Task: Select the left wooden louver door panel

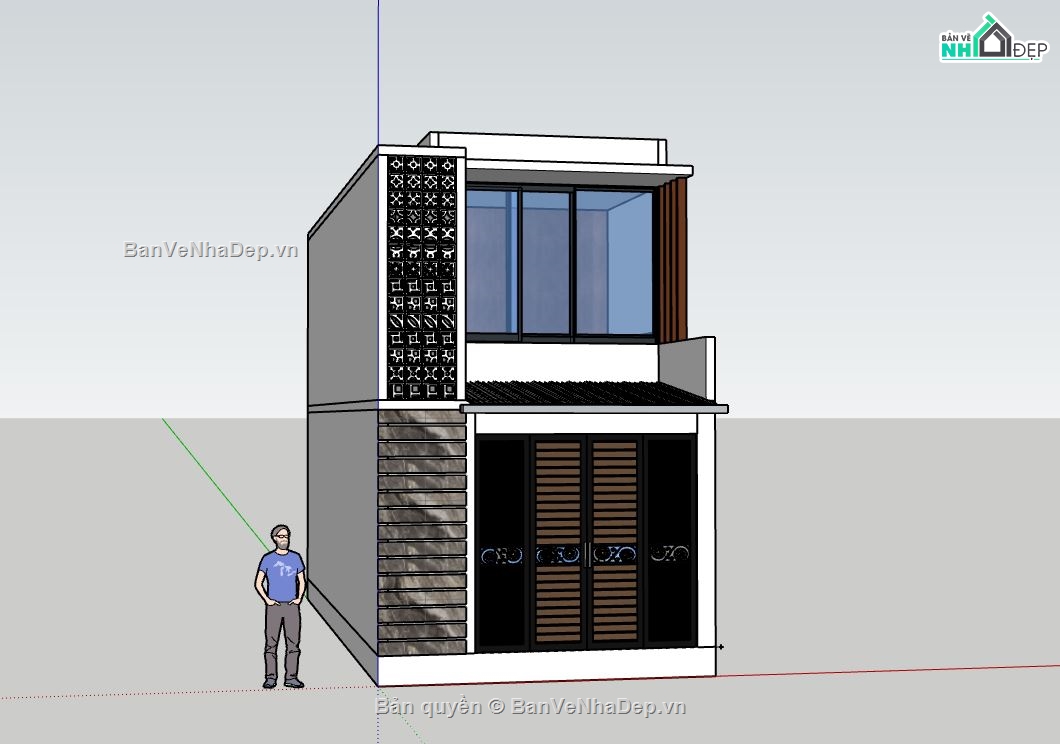Action: click(558, 540)
